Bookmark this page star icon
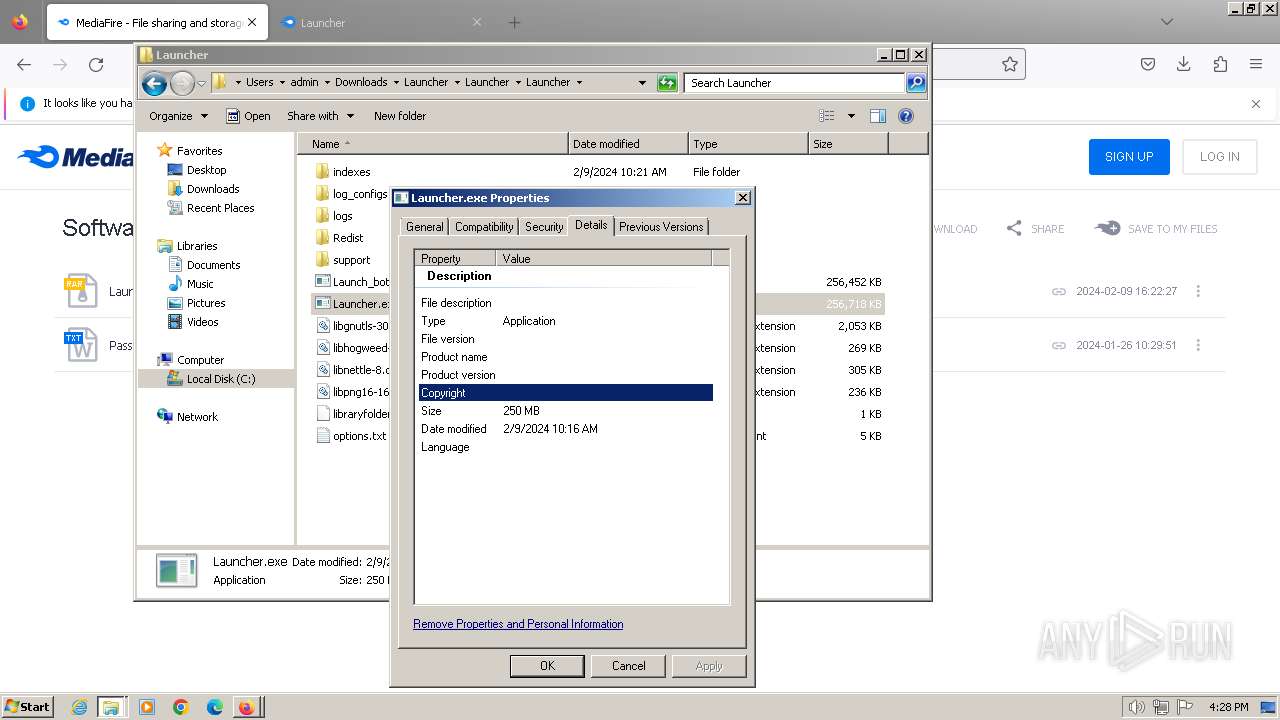1280x720 pixels. tap(1010, 64)
